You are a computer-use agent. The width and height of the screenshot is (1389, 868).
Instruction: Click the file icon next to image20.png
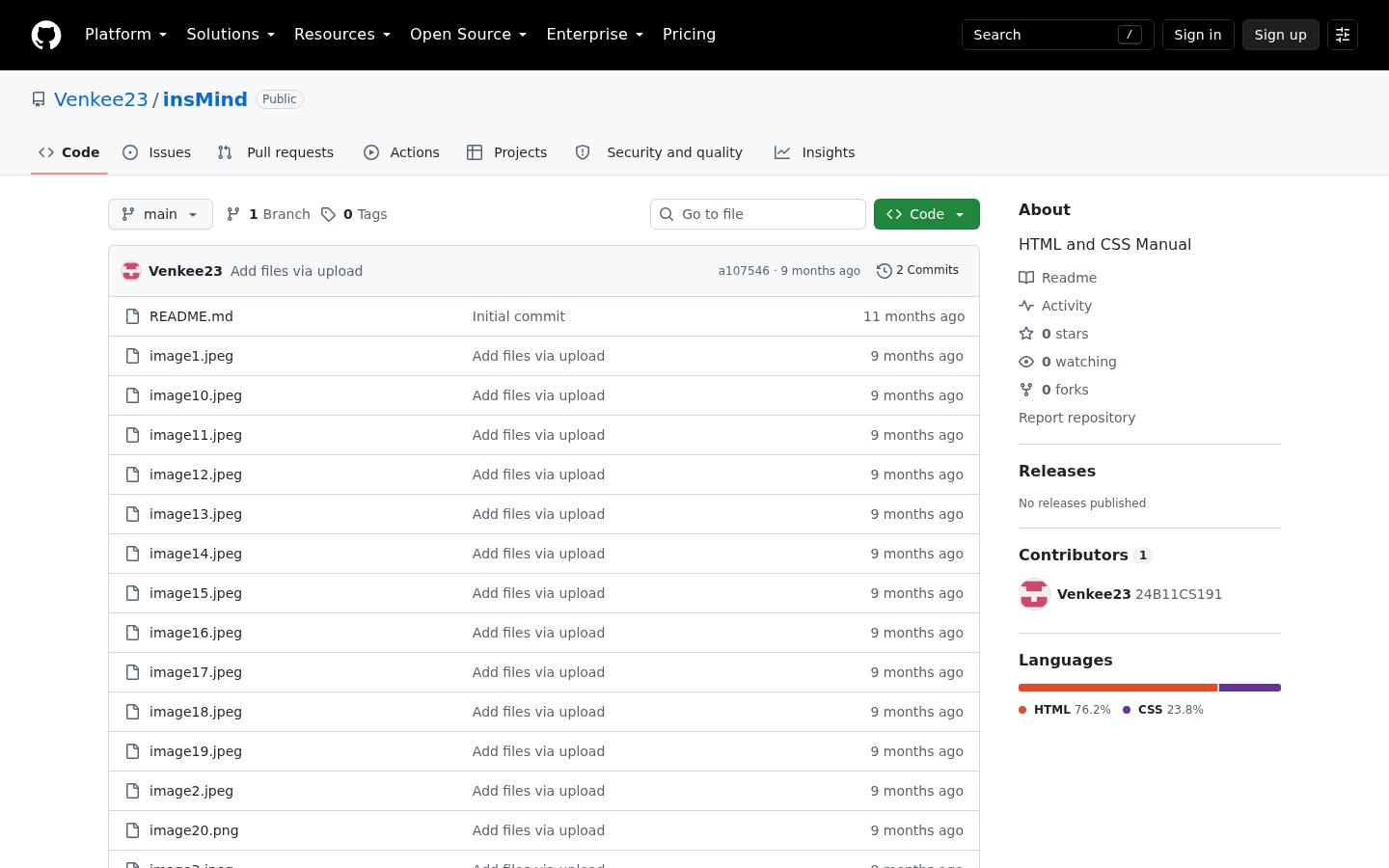pyautogui.click(x=133, y=830)
